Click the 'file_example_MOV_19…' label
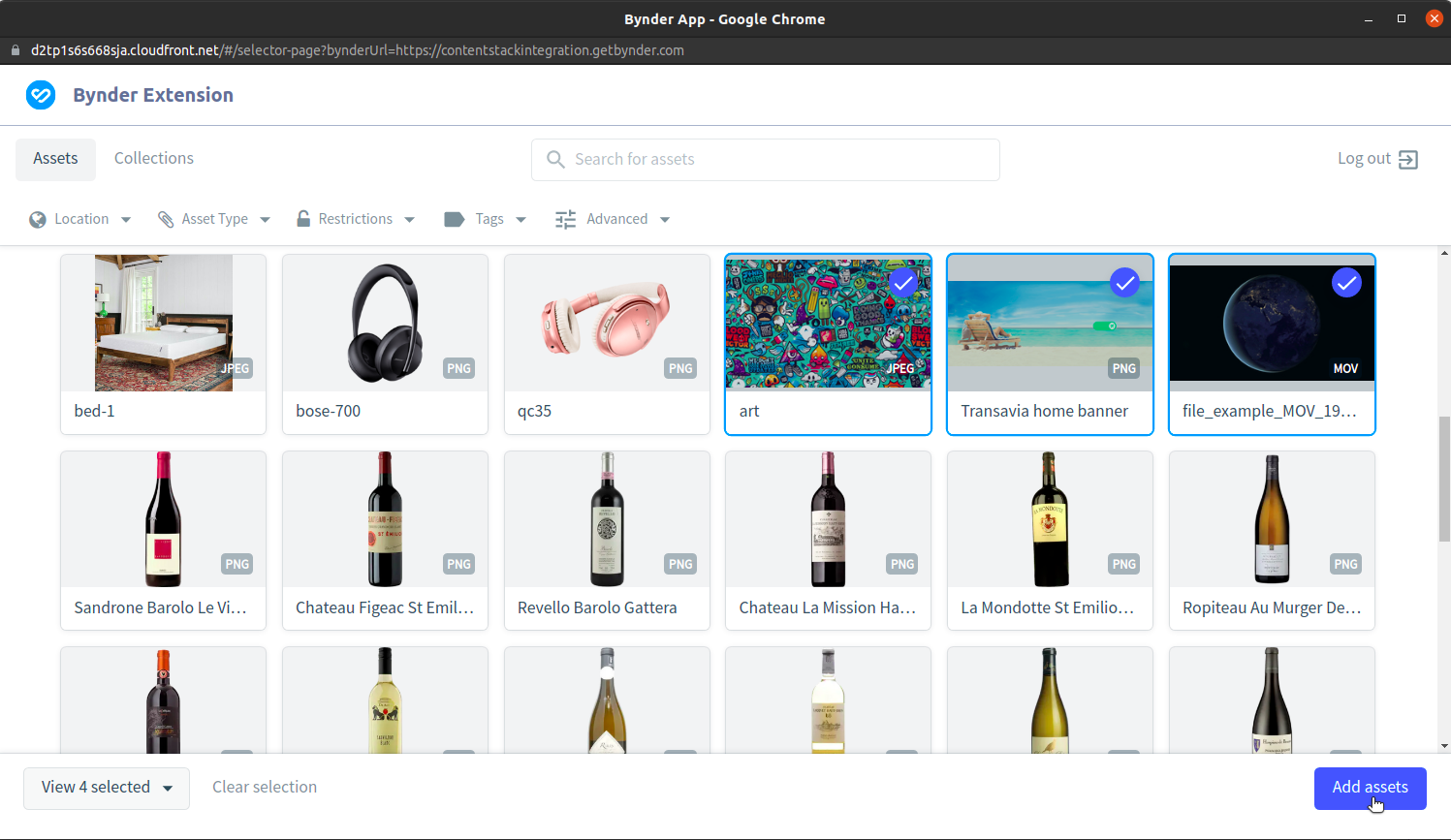 [x=1270, y=412]
